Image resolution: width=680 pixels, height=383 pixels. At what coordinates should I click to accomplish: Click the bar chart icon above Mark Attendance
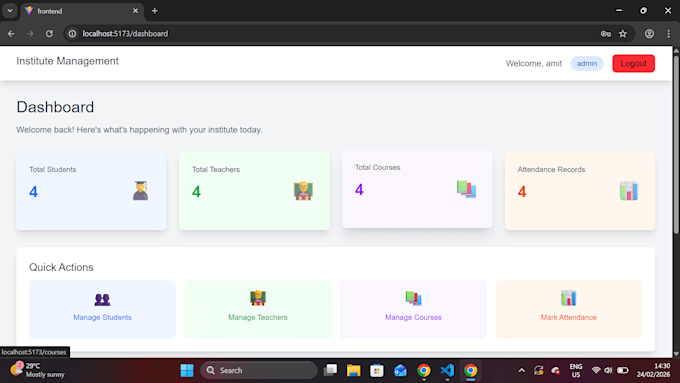(569, 298)
